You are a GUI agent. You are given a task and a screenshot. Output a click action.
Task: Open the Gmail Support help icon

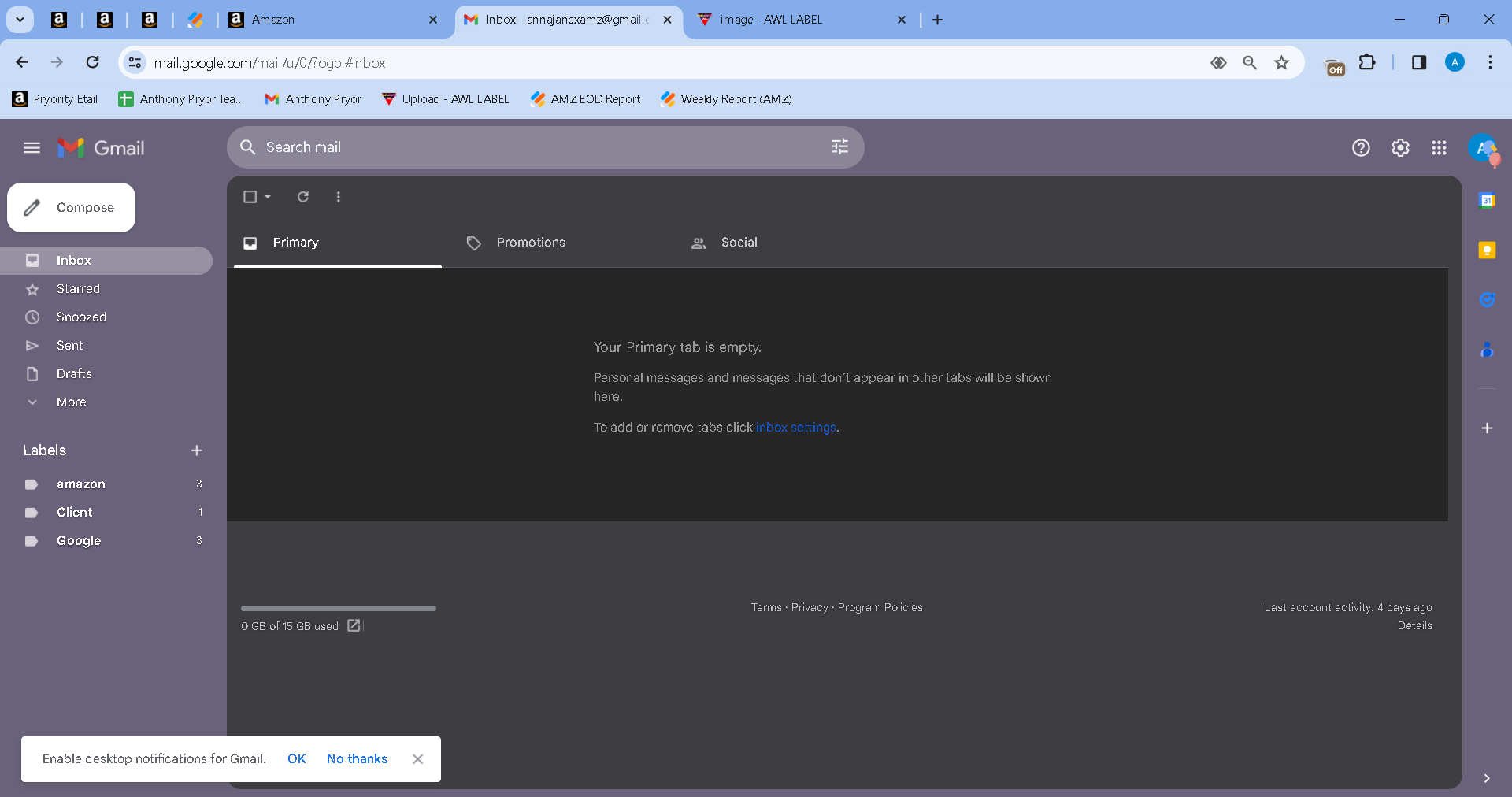point(1361,147)
